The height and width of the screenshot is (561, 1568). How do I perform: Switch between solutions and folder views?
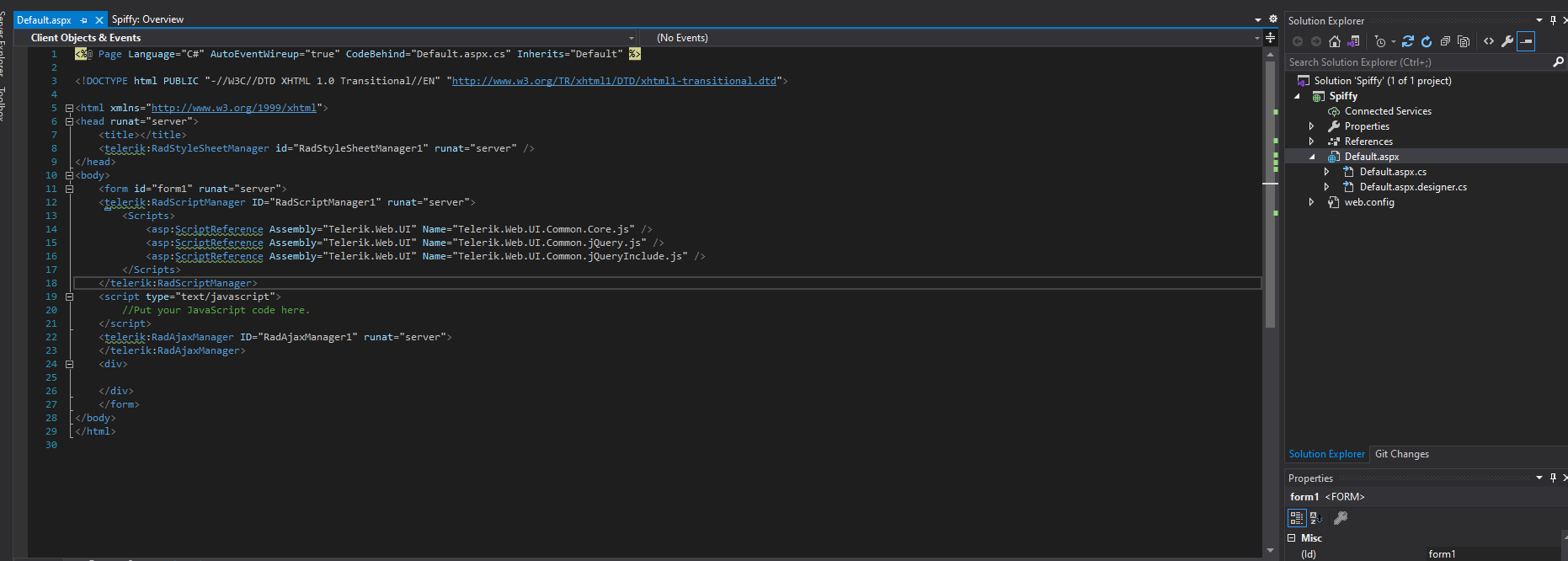tap(1353, 41)
